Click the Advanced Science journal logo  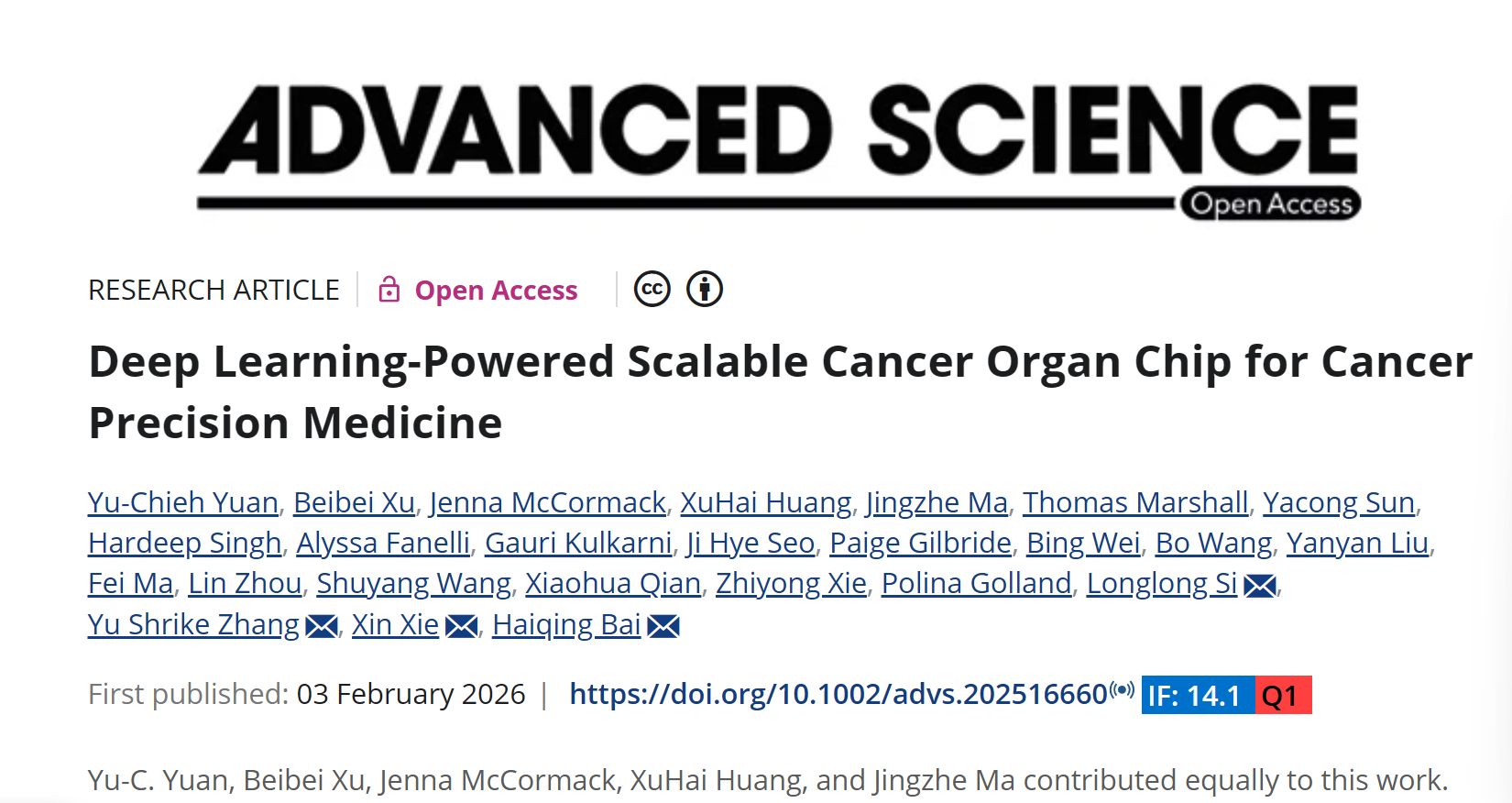(777, 133)
